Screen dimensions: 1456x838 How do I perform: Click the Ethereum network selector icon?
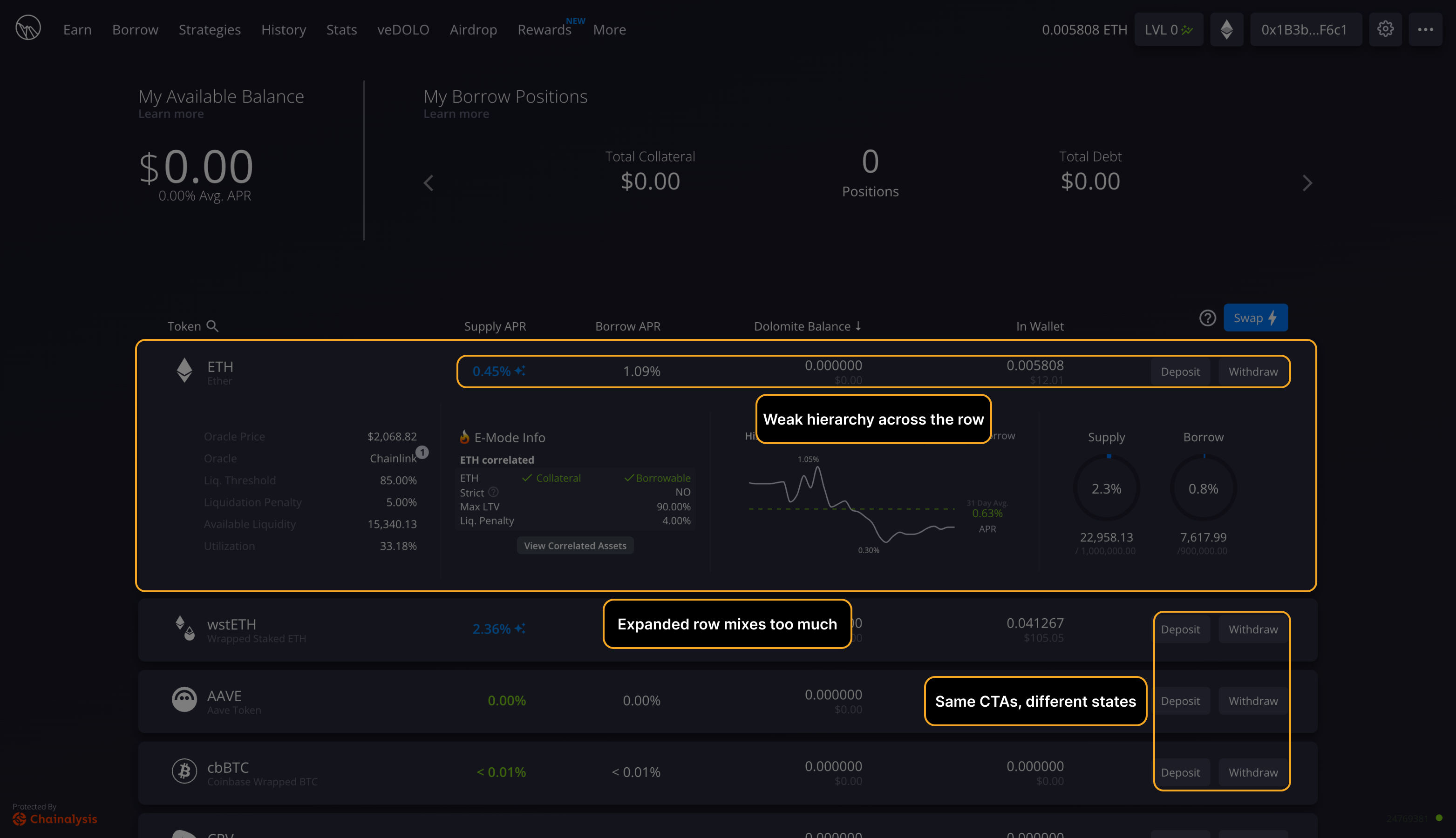[x=1226, y=29]
